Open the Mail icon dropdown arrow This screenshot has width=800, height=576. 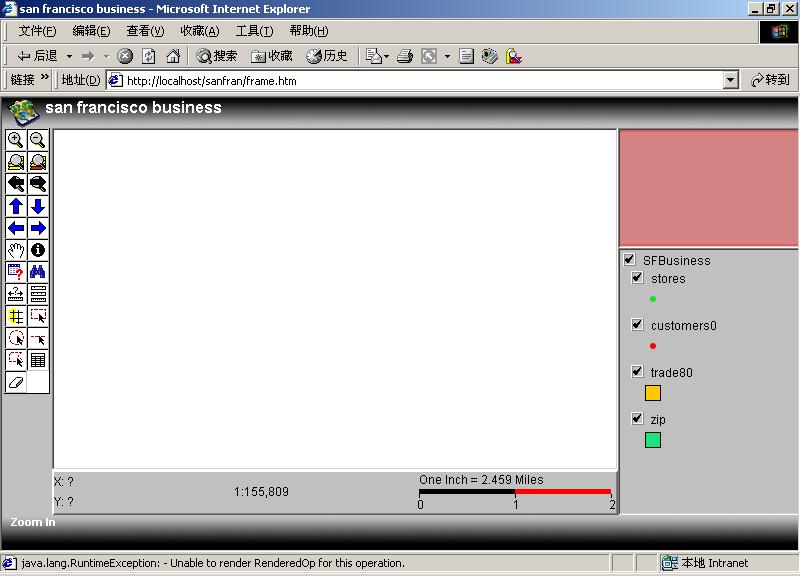pos(386,56)
